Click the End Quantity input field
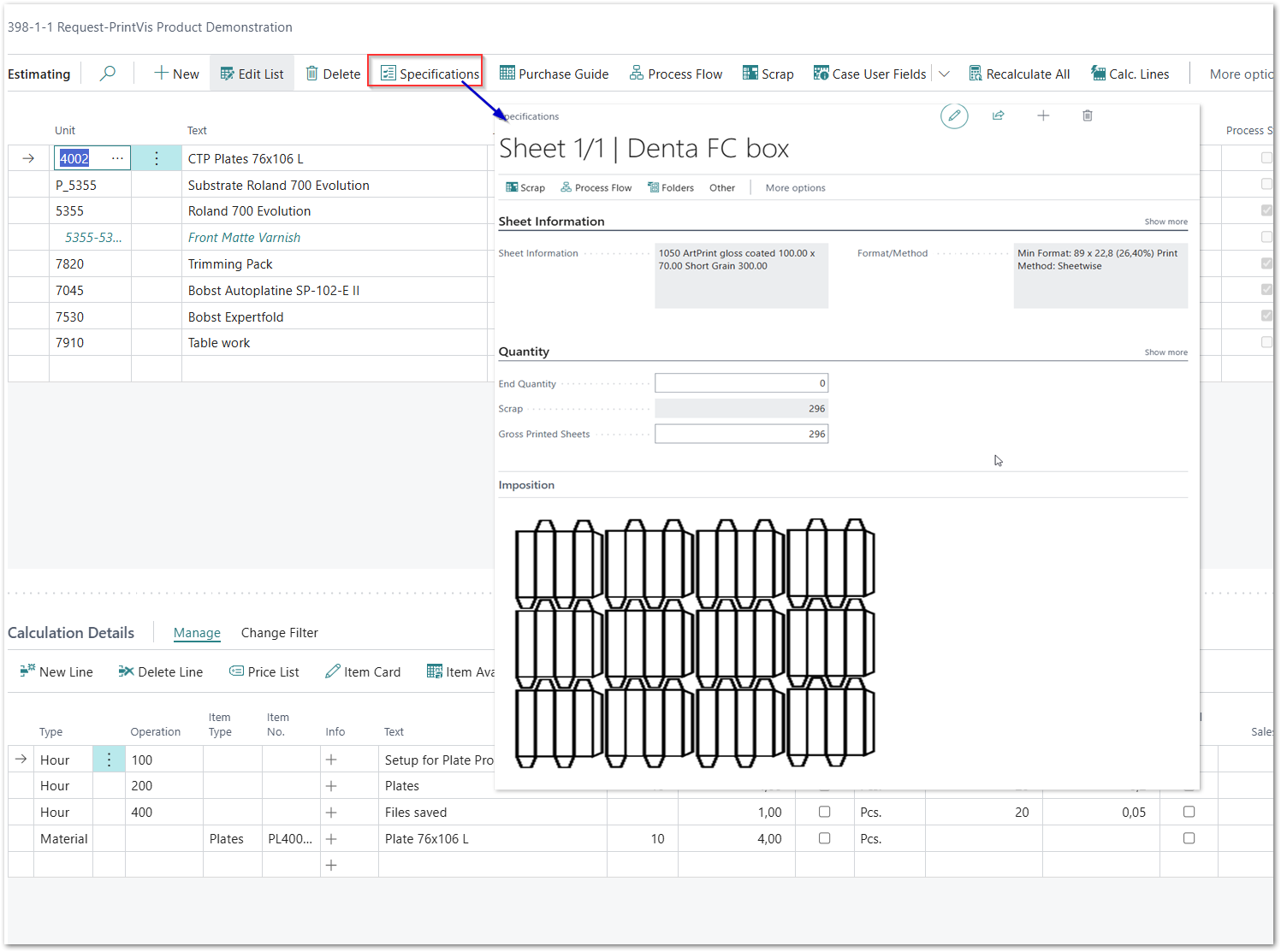1281x952 pixels. tap(741, 383)
